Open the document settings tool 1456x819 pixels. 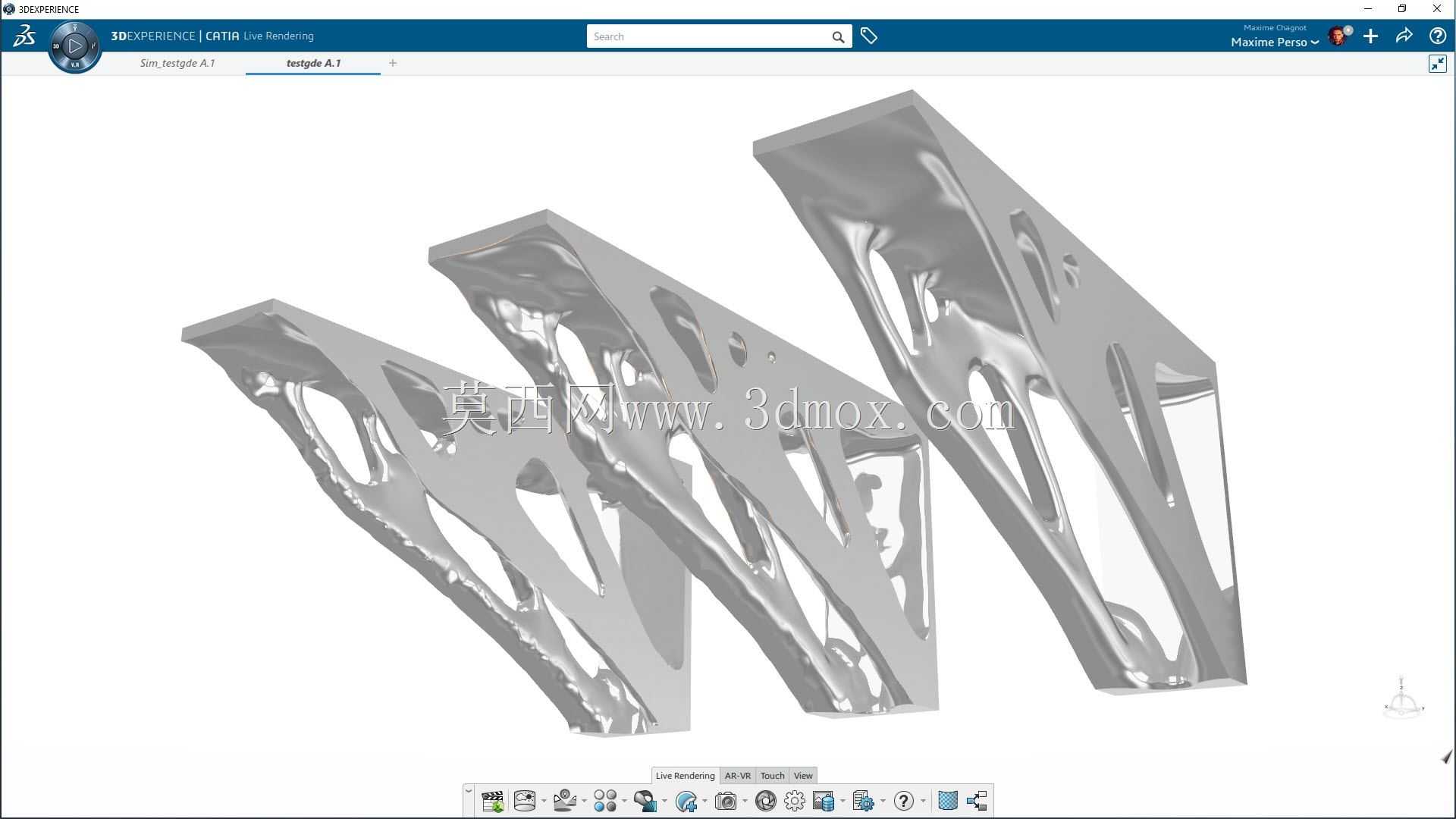coord(864,801)
